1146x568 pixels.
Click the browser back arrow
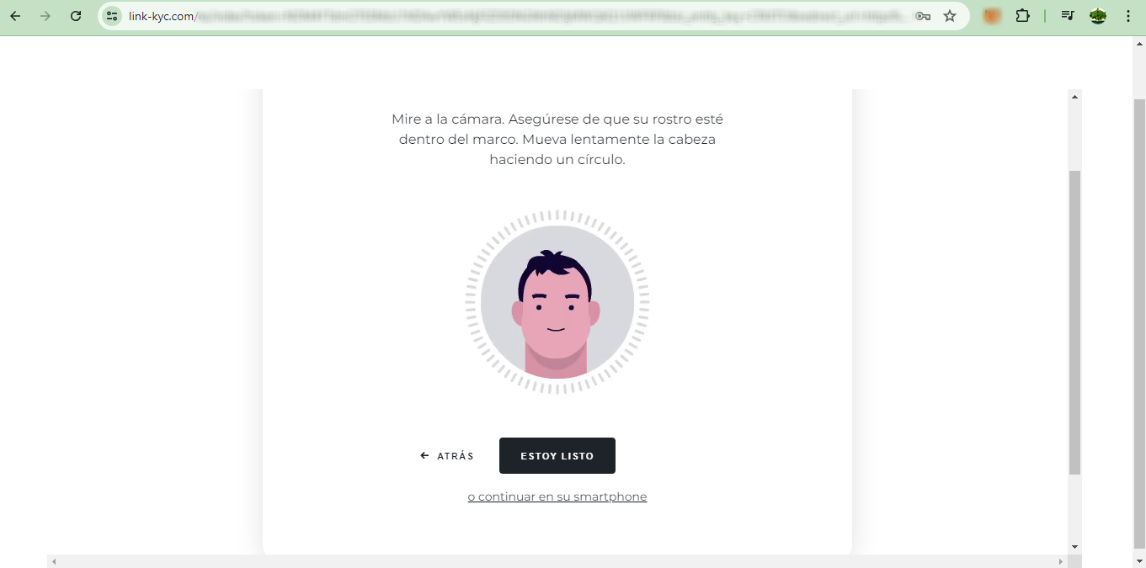click(x=15, y=16)
